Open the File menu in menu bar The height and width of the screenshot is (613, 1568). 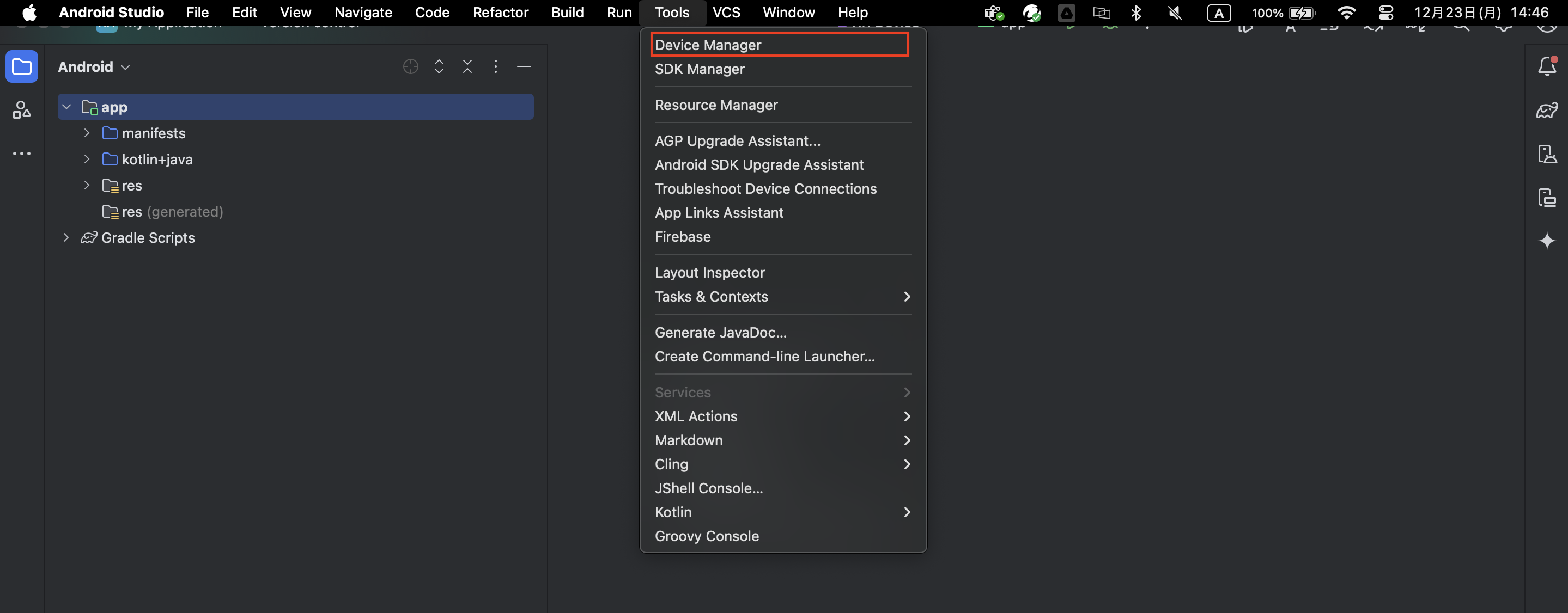click(x=197, y=12)
